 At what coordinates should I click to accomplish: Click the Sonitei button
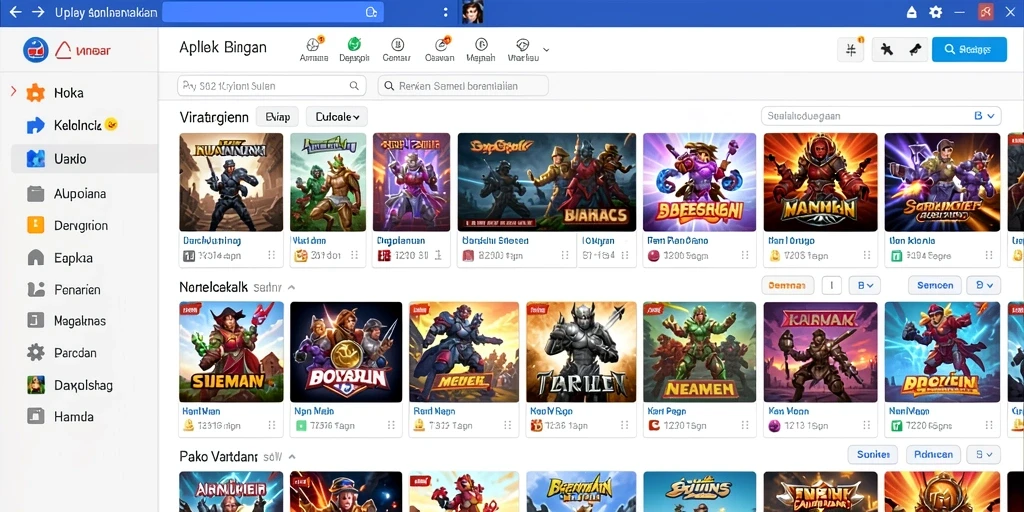pos(872,455)
